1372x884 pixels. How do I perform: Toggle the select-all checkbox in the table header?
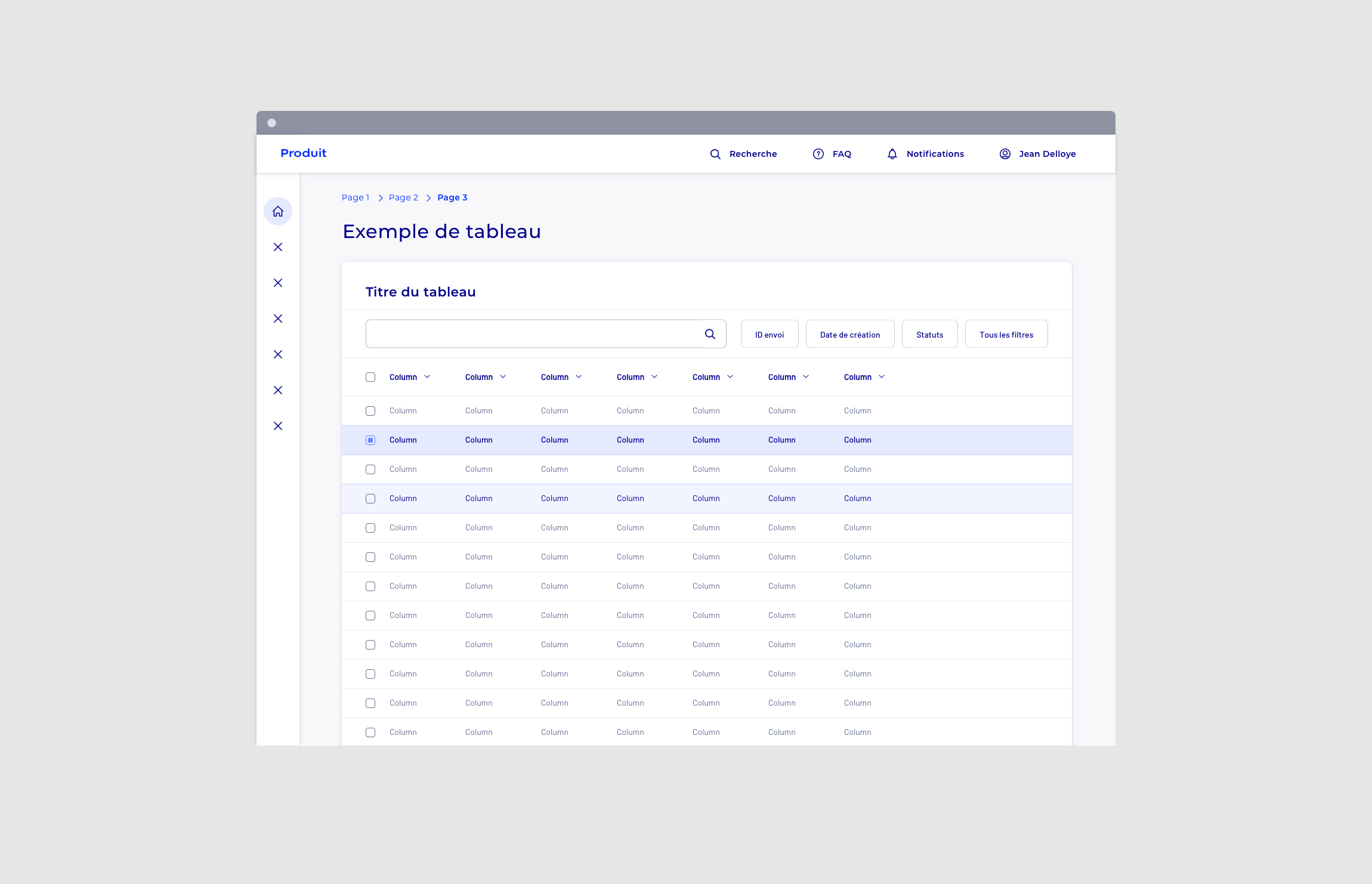(x=370, y=377)
